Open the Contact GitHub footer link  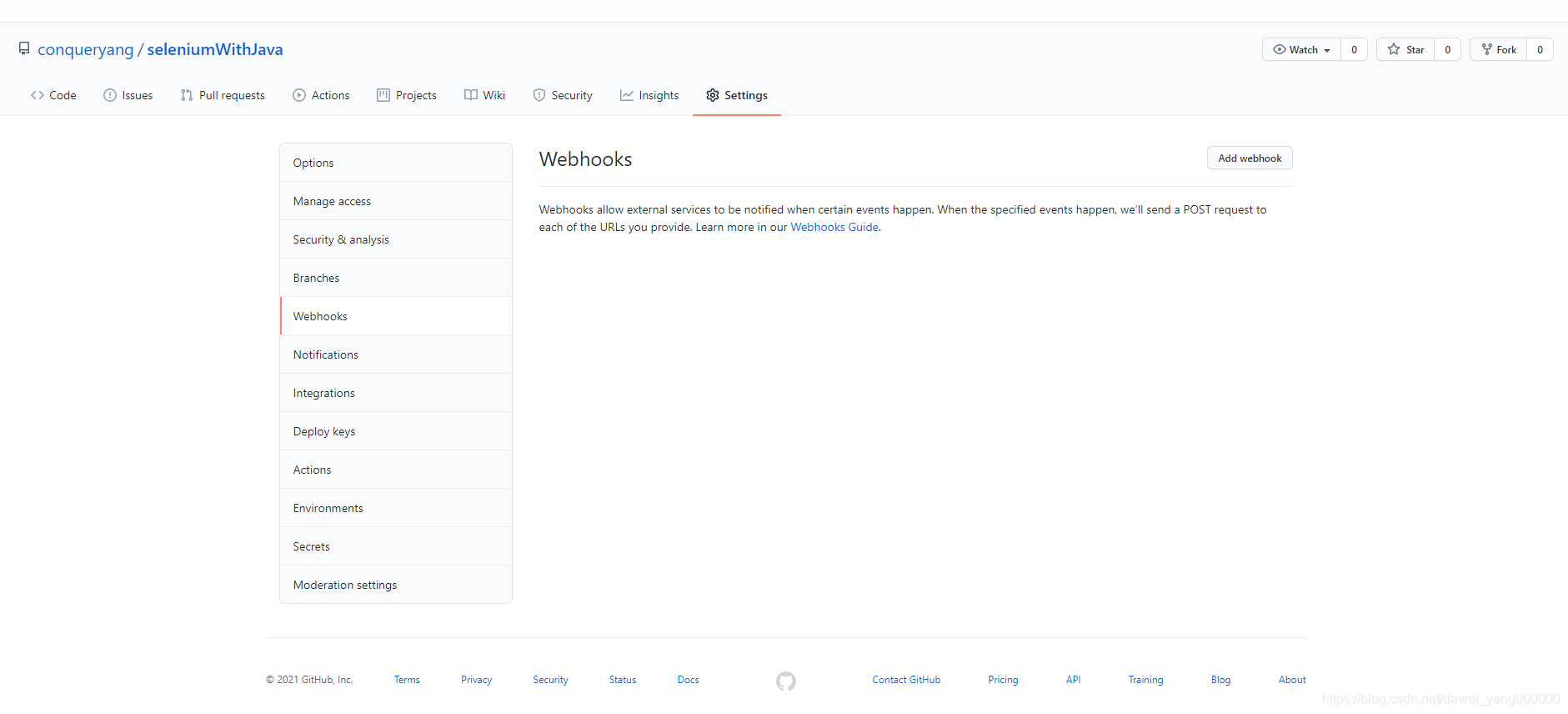tap(906, 680)
